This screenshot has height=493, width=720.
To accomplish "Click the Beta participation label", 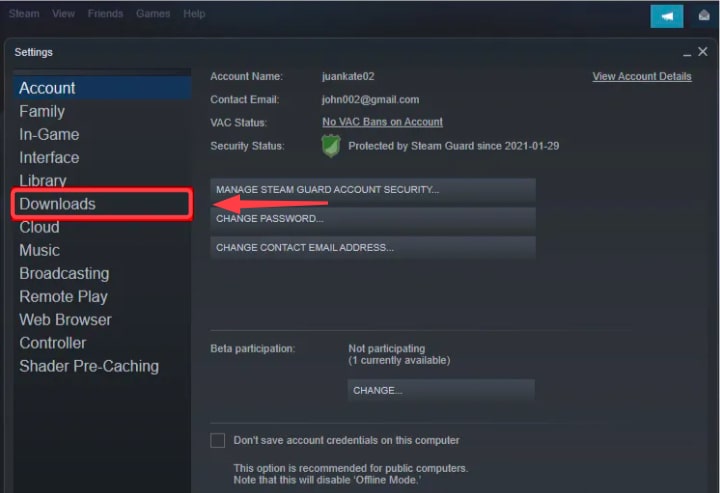I will pyautogui.click(x=253, y=348).
